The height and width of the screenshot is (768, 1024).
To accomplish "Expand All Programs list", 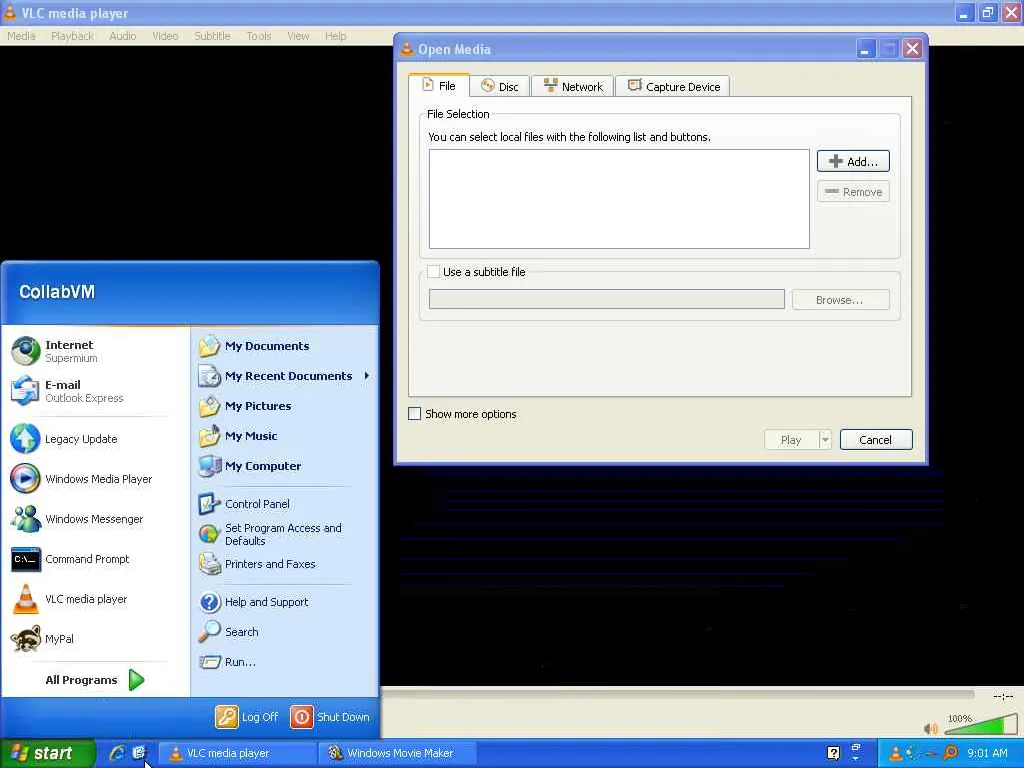I will pyautogui.click(x=95, y=680).
